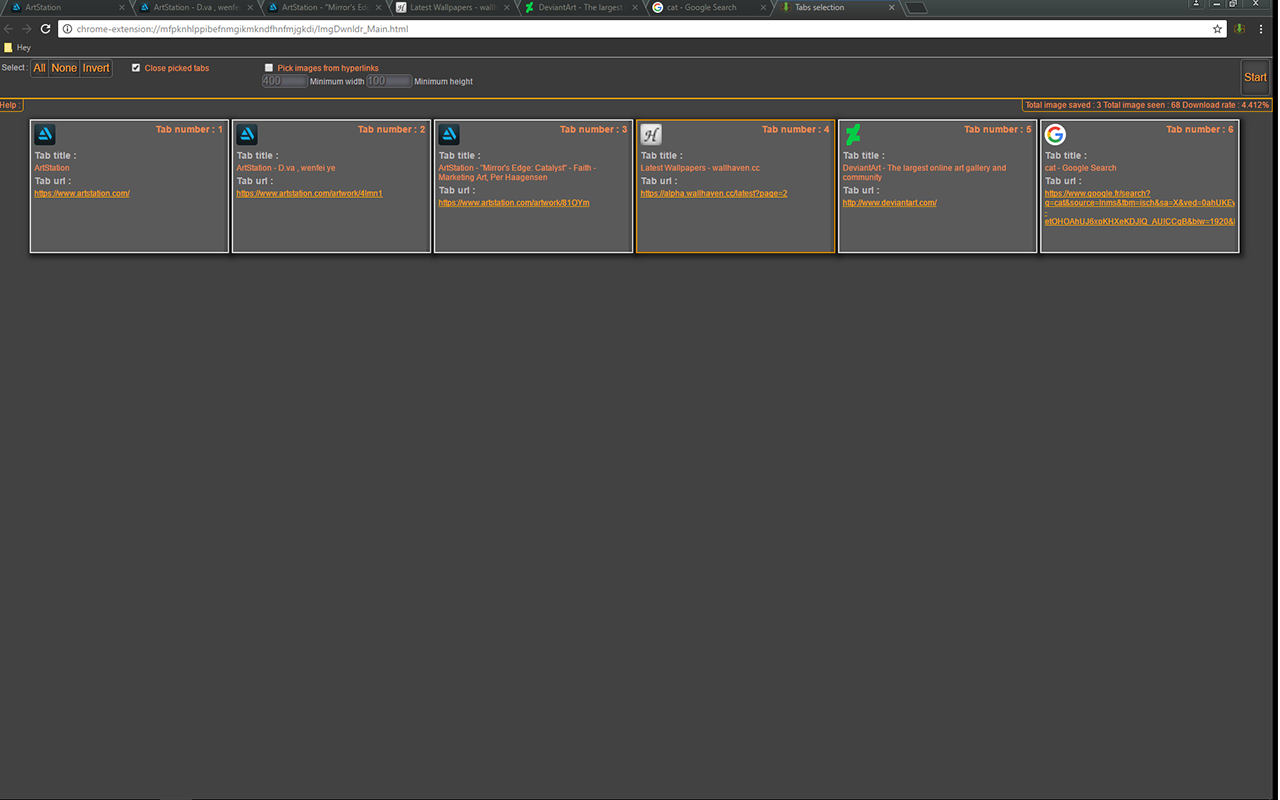
Task: Deselect tabs with the None button
Action: (64, 68)
